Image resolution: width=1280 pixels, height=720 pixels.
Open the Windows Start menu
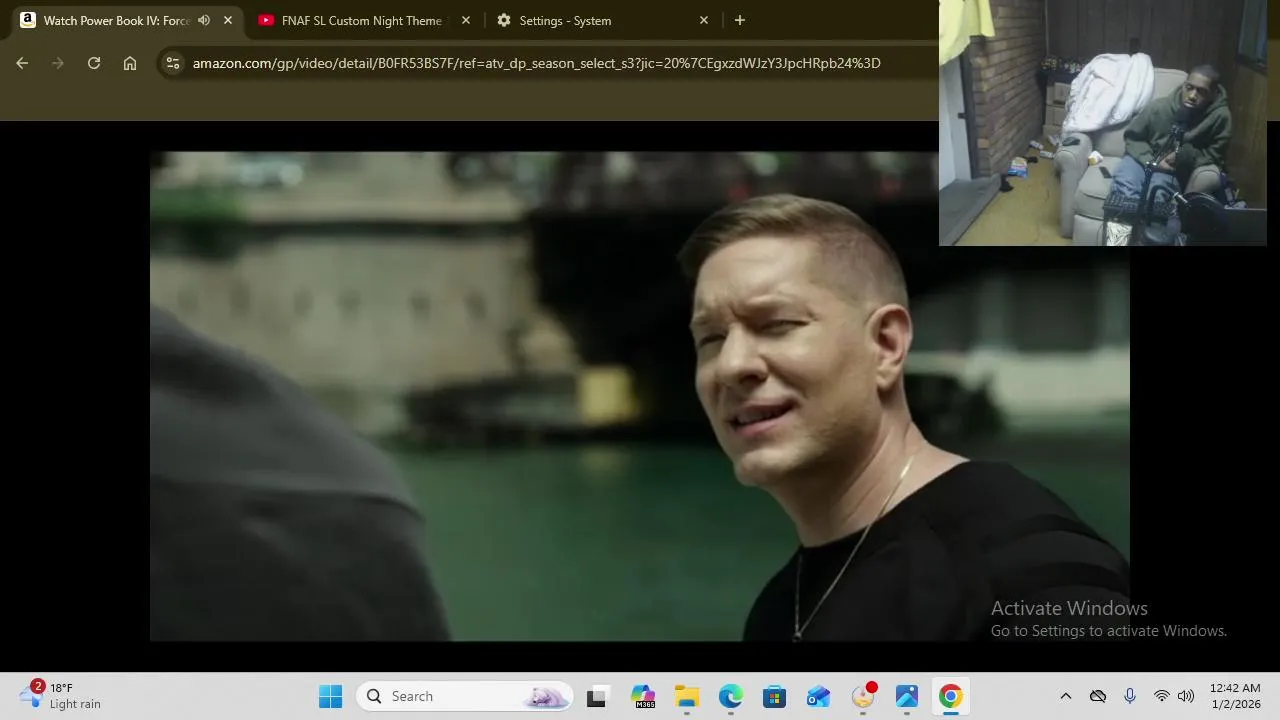point(330,696)
